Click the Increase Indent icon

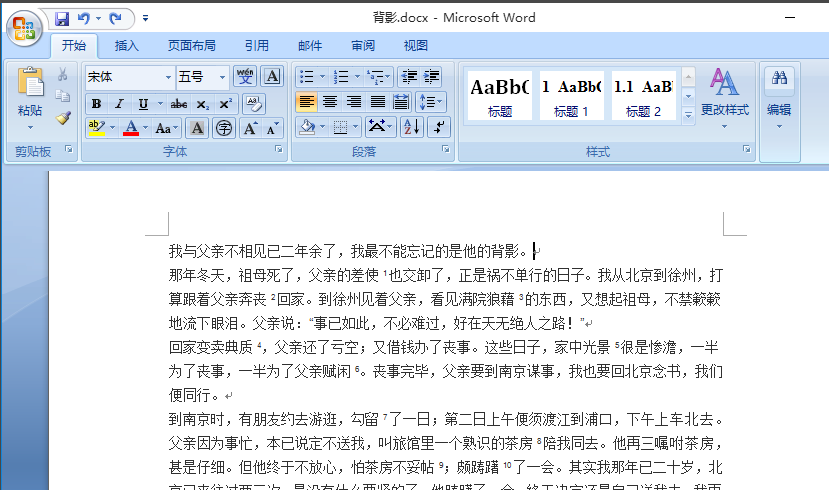tap(432, 77)
